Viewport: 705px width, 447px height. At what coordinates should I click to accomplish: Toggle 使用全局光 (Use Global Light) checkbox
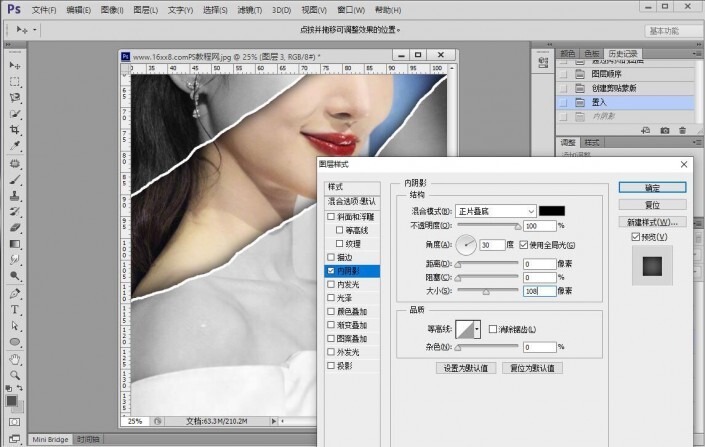pos(524,244)
